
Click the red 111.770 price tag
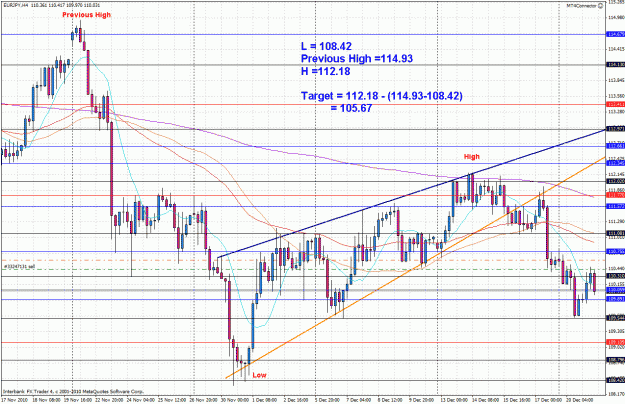coord(615,195)
